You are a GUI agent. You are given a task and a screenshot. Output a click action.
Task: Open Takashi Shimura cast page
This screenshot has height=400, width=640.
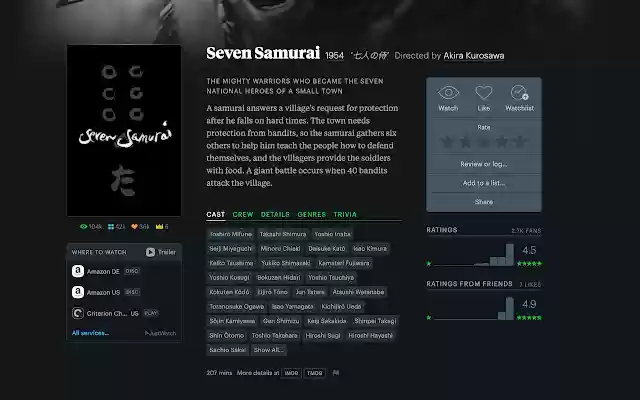click(x=282, y=234)
